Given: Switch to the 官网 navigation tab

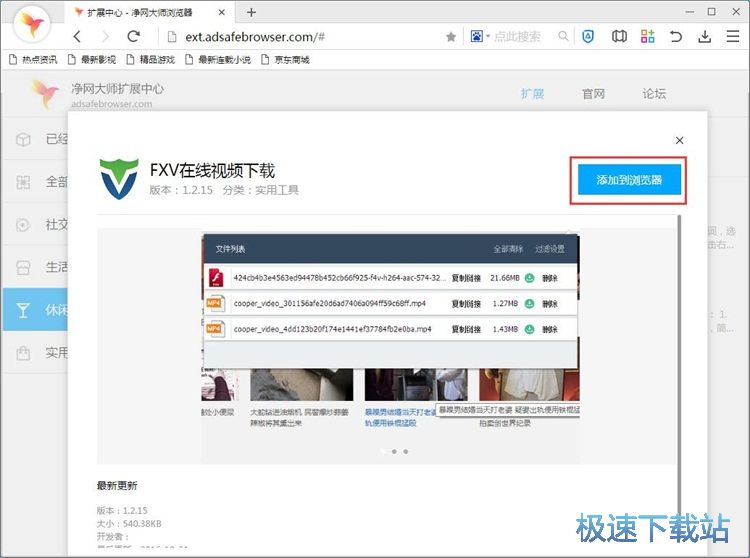Looking at the screenshot, I should pos(593,94).
